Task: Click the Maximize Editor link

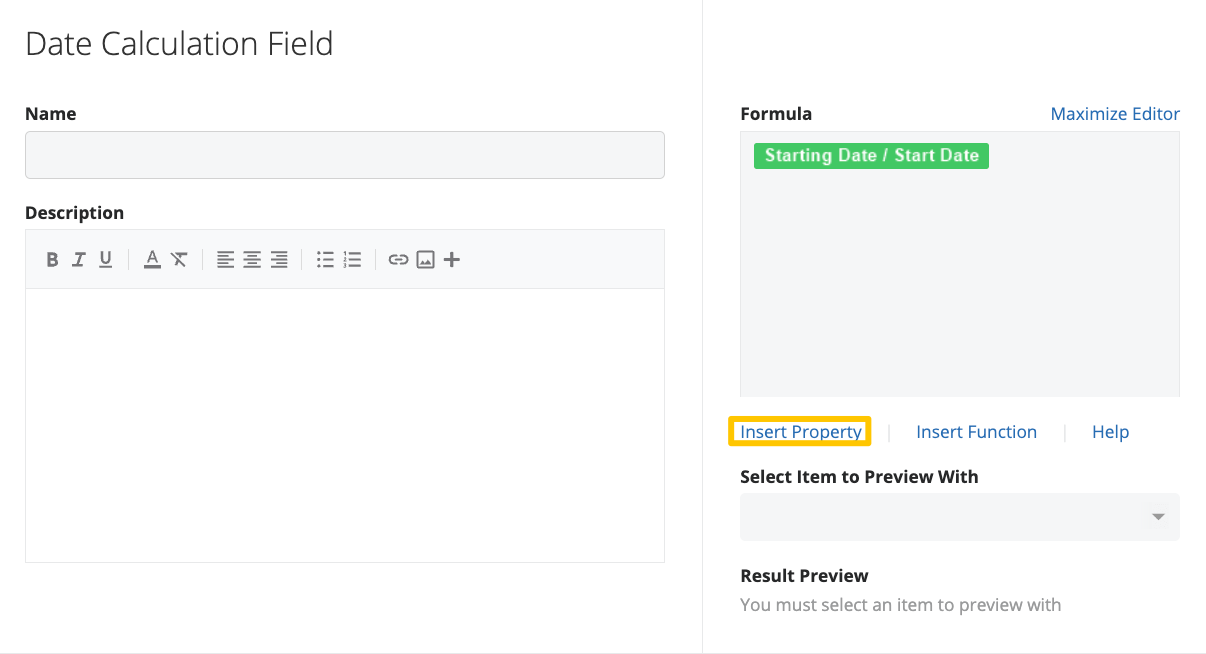Action: point(1115,114)
